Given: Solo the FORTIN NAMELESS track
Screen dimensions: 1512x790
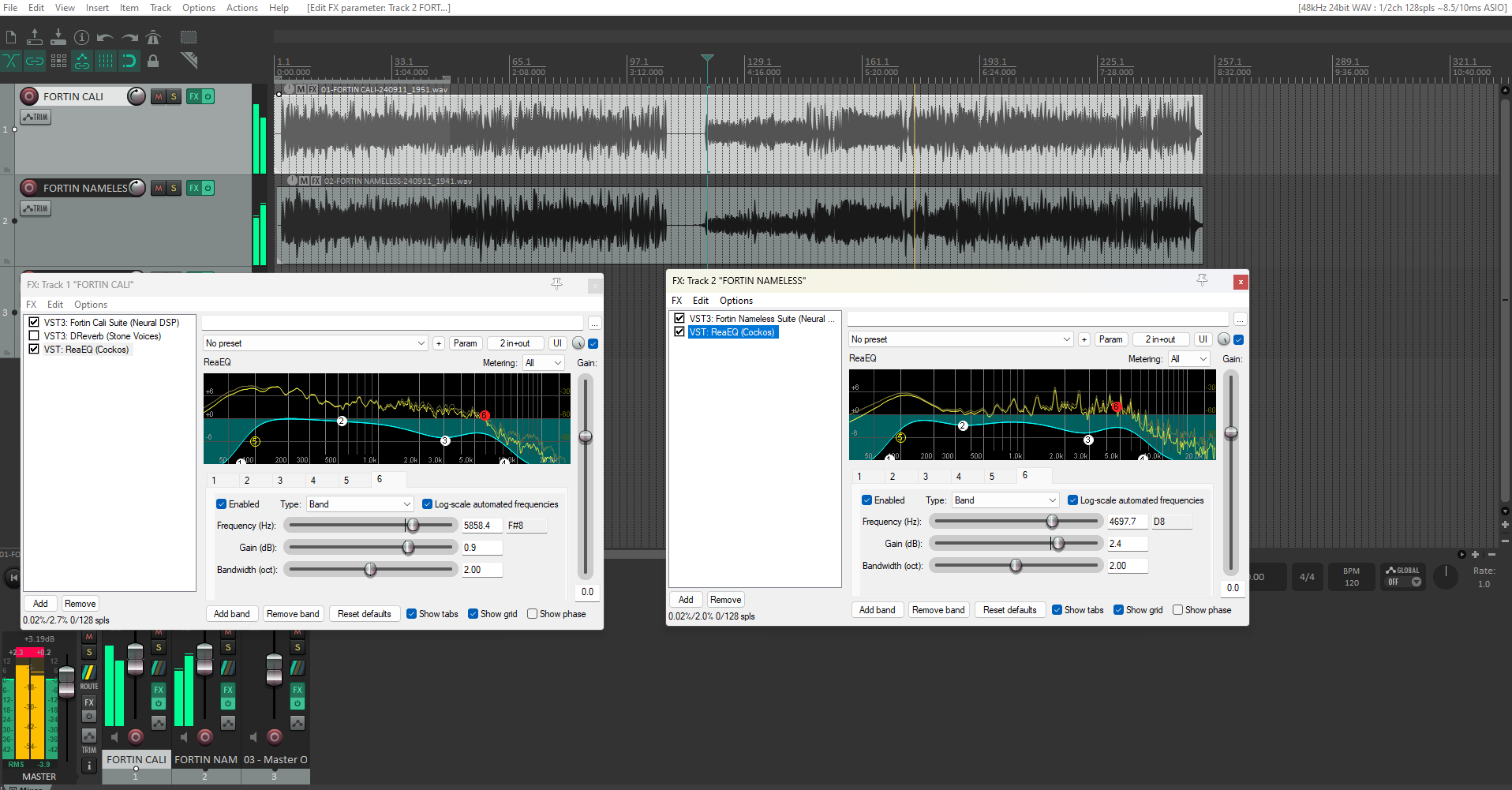Looking at the screenshot, I should [x=174, y=188].
